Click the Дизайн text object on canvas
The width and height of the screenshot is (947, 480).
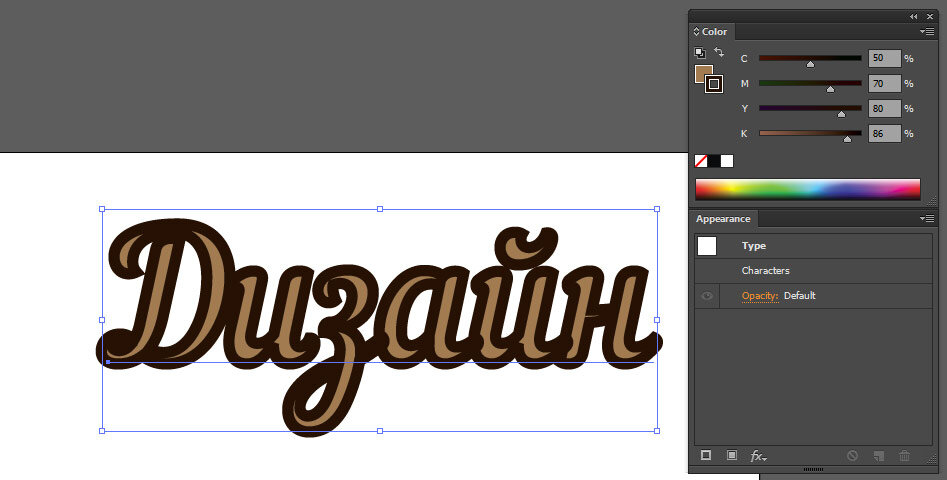coord(379,326)
